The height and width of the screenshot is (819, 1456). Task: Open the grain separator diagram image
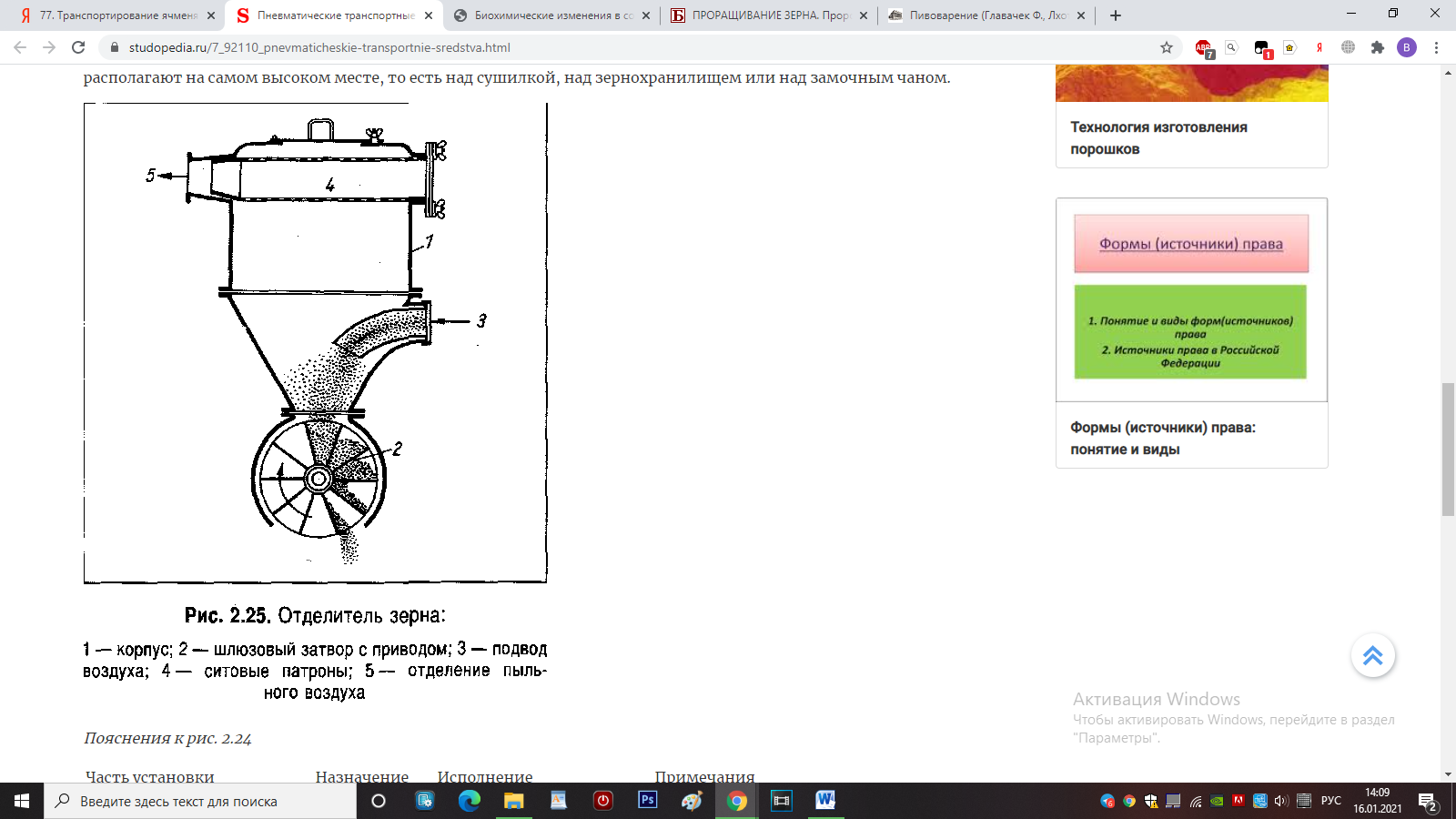pyautogui.click(x=315, y=343)
